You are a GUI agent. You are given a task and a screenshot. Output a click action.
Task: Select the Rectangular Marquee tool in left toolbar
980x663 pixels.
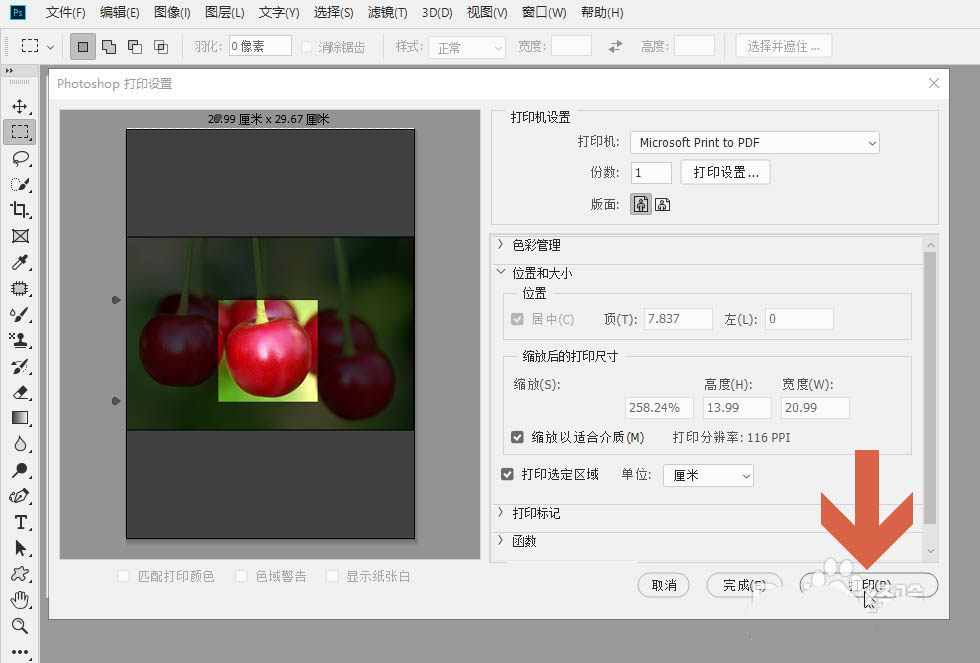(x=20, y=132)
